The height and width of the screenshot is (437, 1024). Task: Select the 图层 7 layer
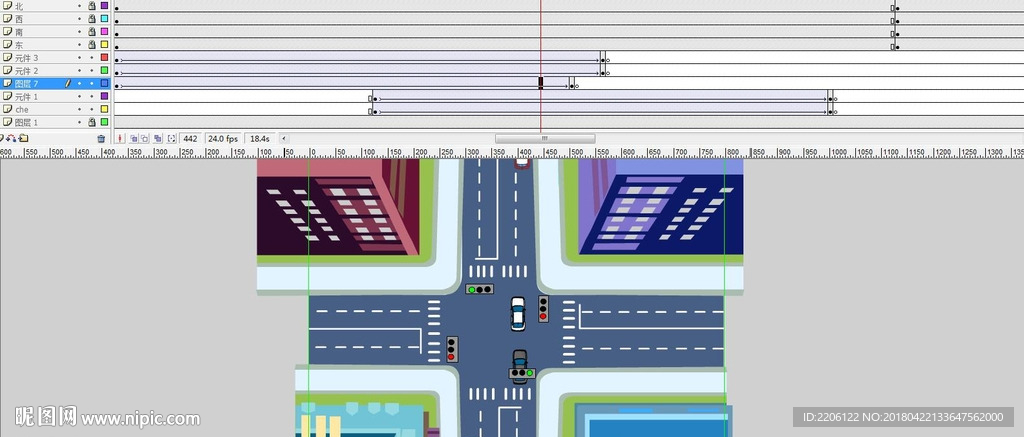(x=27, y=84)
